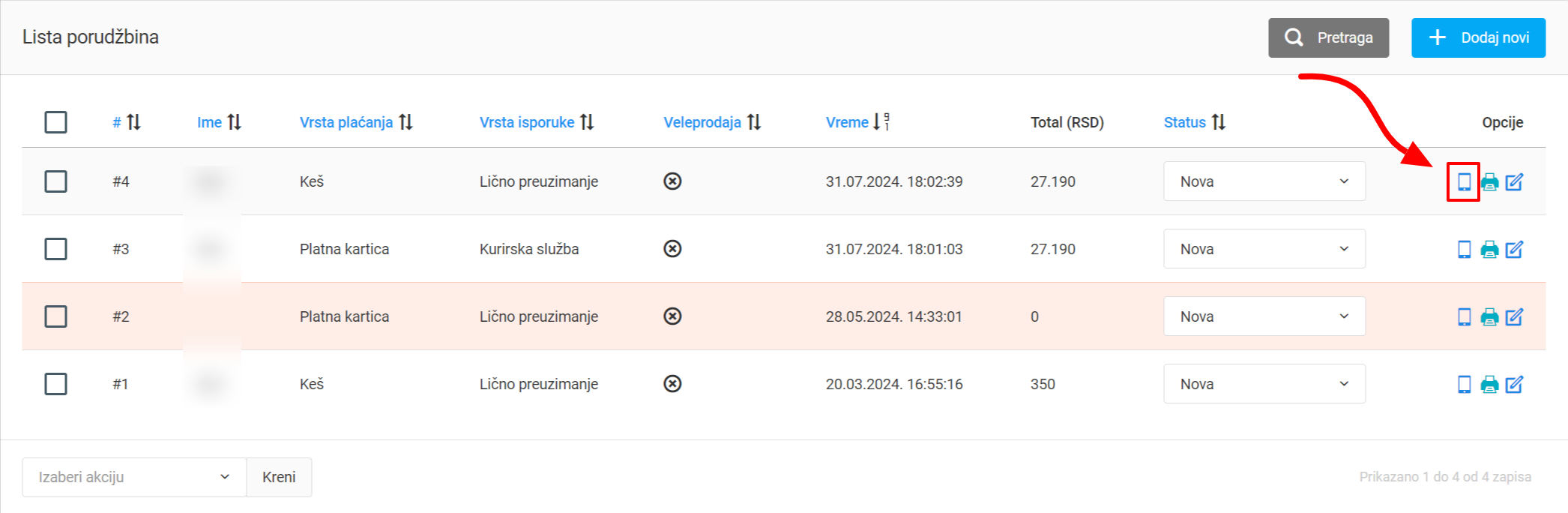The width and height of the screenshot is (1568, 513).
Task: Click the mobile preview icon for order #4
Action: tap(1463, 181)
